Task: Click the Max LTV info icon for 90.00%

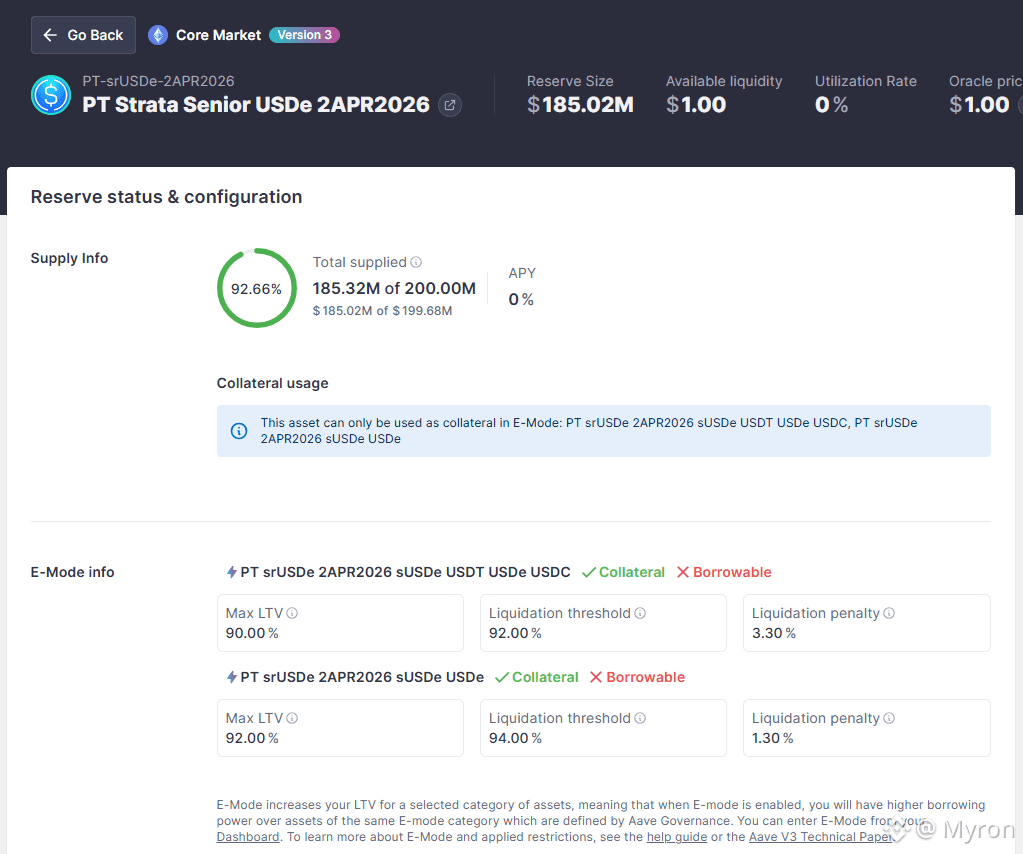Action: (x=292, y=613)
